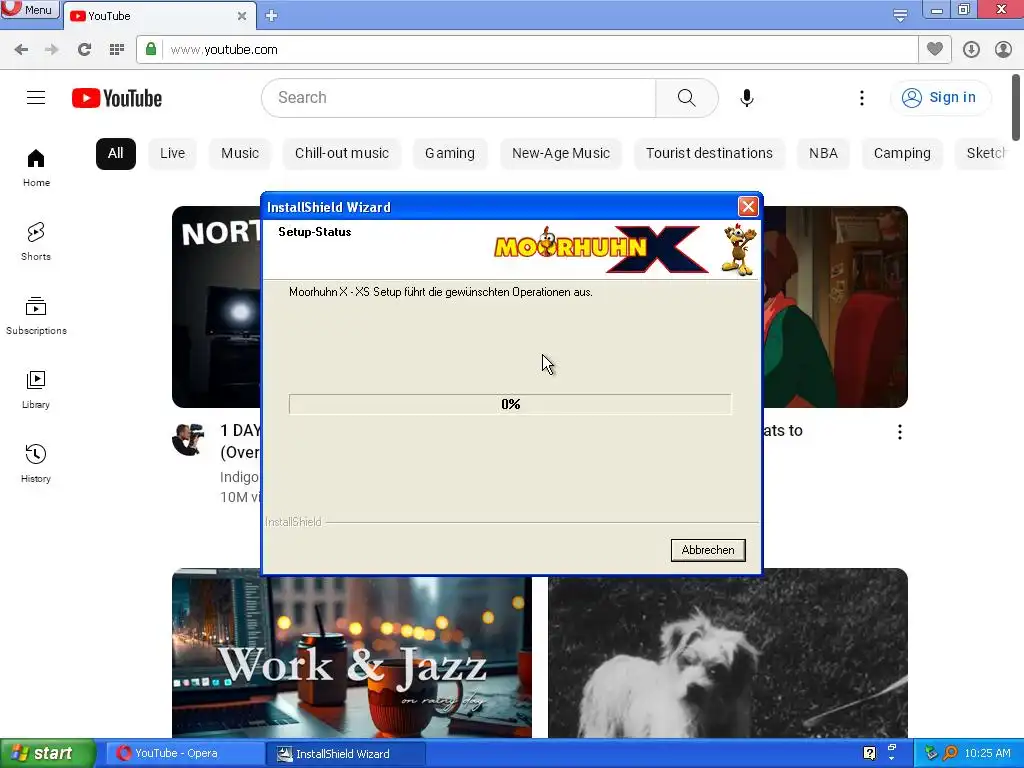Click the help question-mark tray icon
The width and height of the screenshot is (1024, 768).
click(x=869, y=753)
